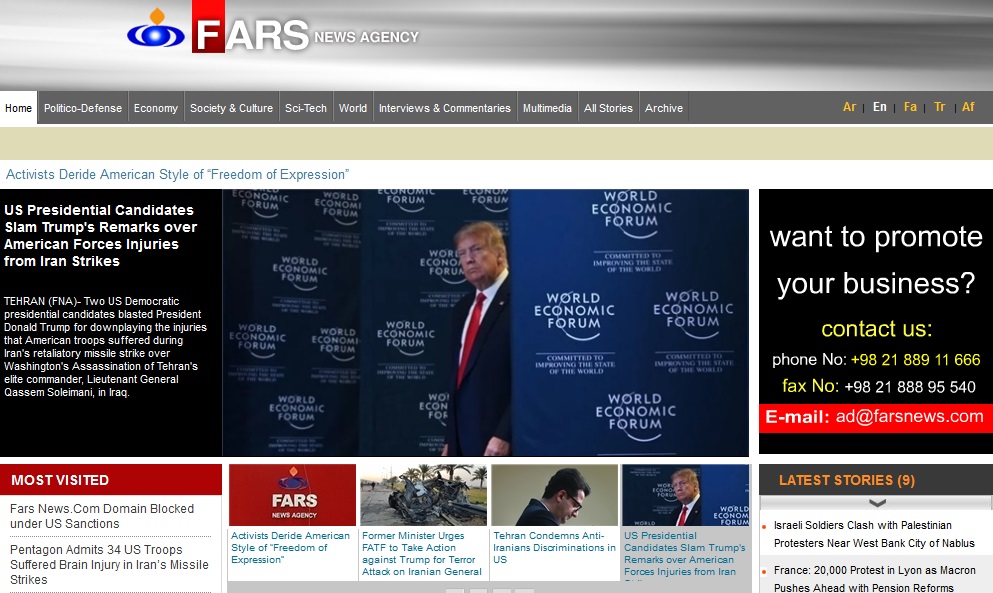Open Interviews & Commentaries section

pos(445,108)
